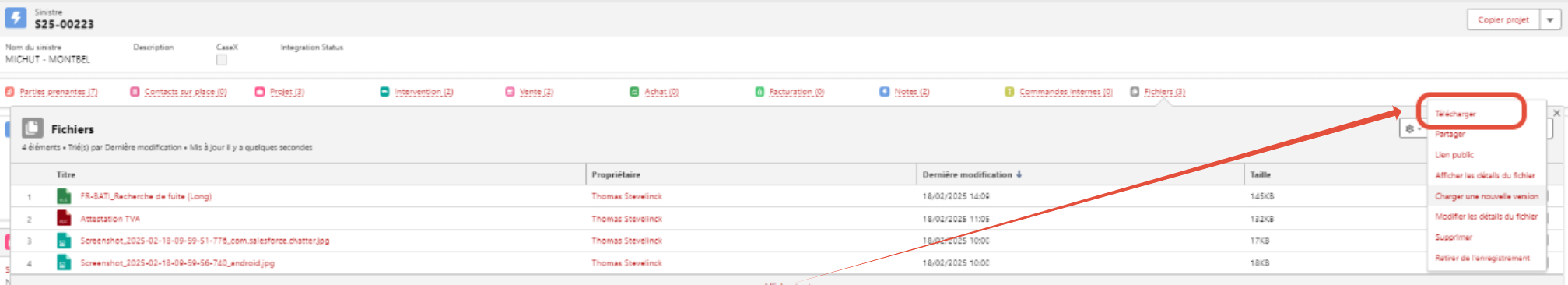Click size cell 17KB

click(1260, 241)
